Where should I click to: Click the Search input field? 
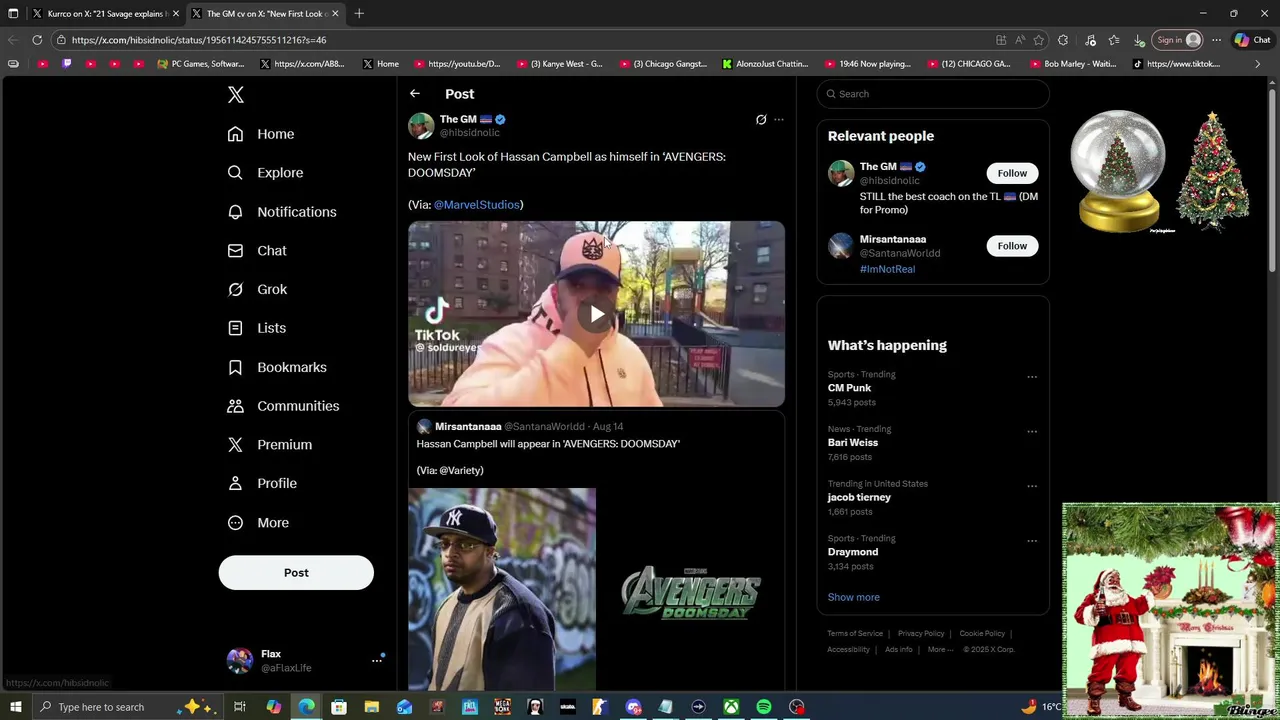(x=933, y=94)
